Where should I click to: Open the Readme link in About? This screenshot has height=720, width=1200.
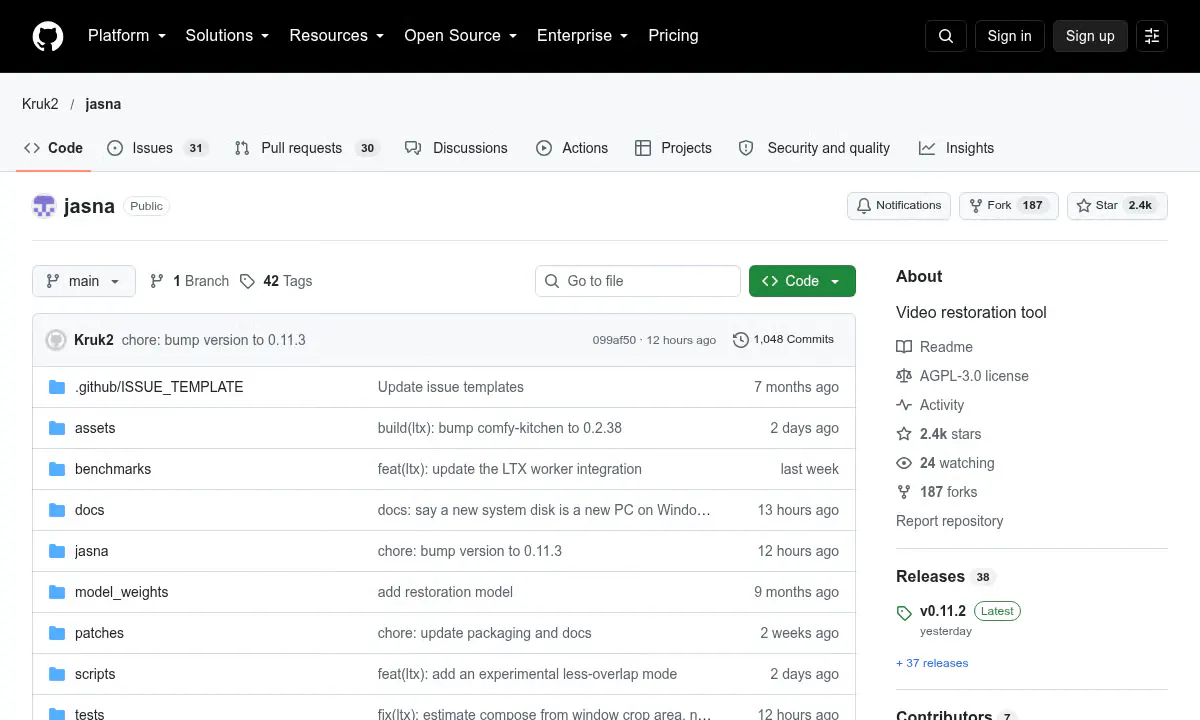(935, 347)
